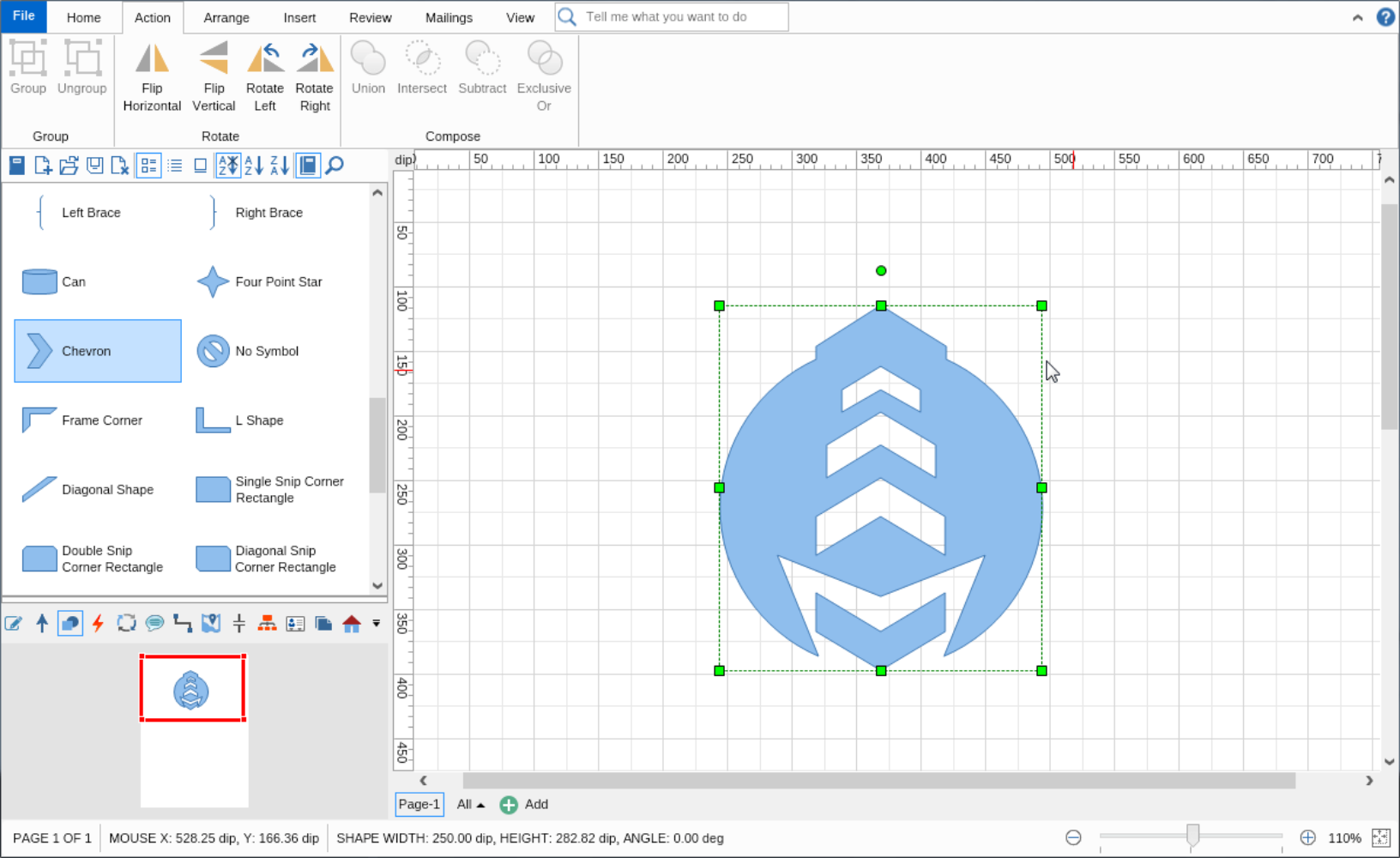Sort shapes A to Z ascending
This screenshot has height=858, width=1400.
tap(254, 165)
